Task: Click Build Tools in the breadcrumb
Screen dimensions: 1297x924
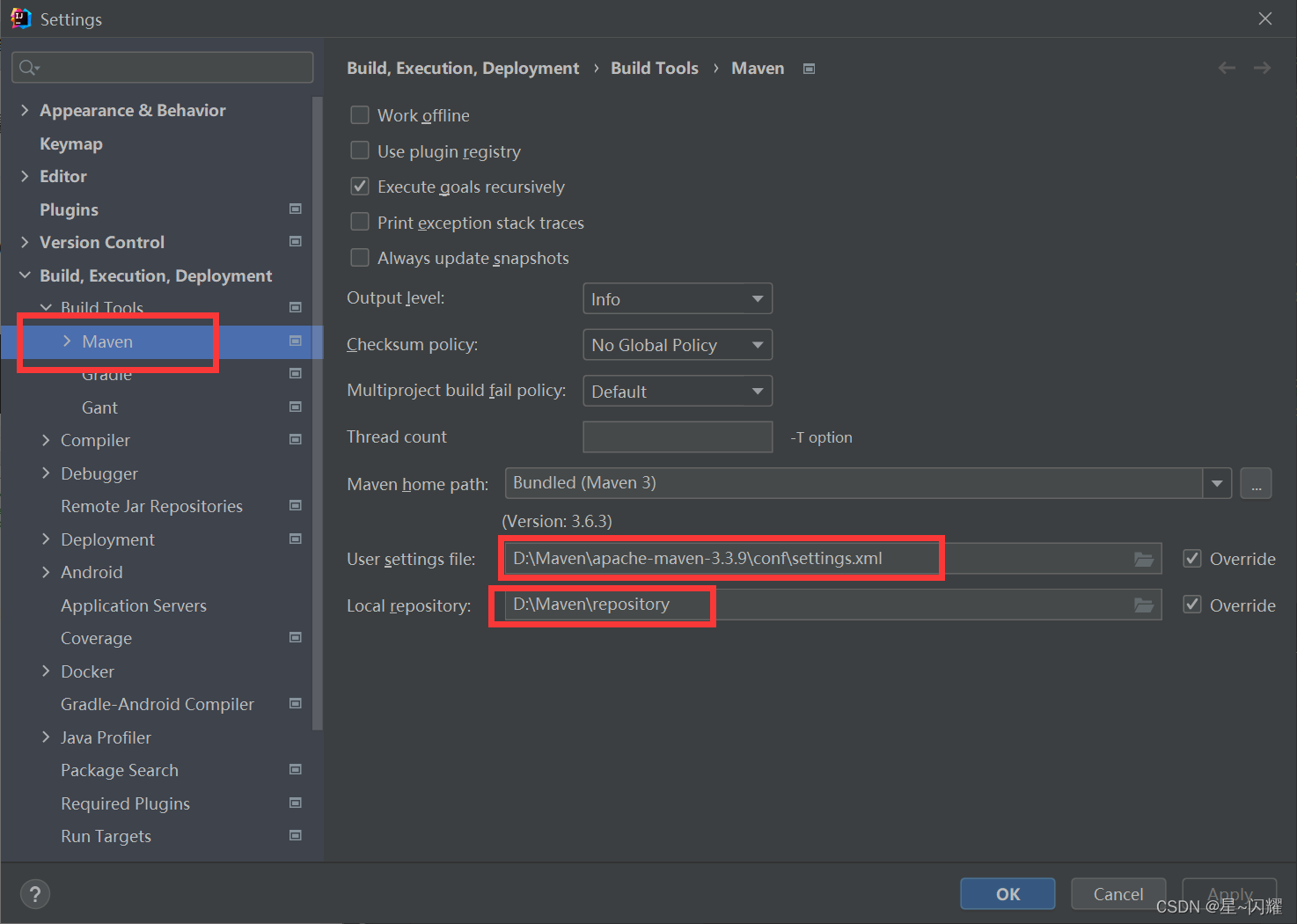Action: pyautogui.click(x=655, y=68)
